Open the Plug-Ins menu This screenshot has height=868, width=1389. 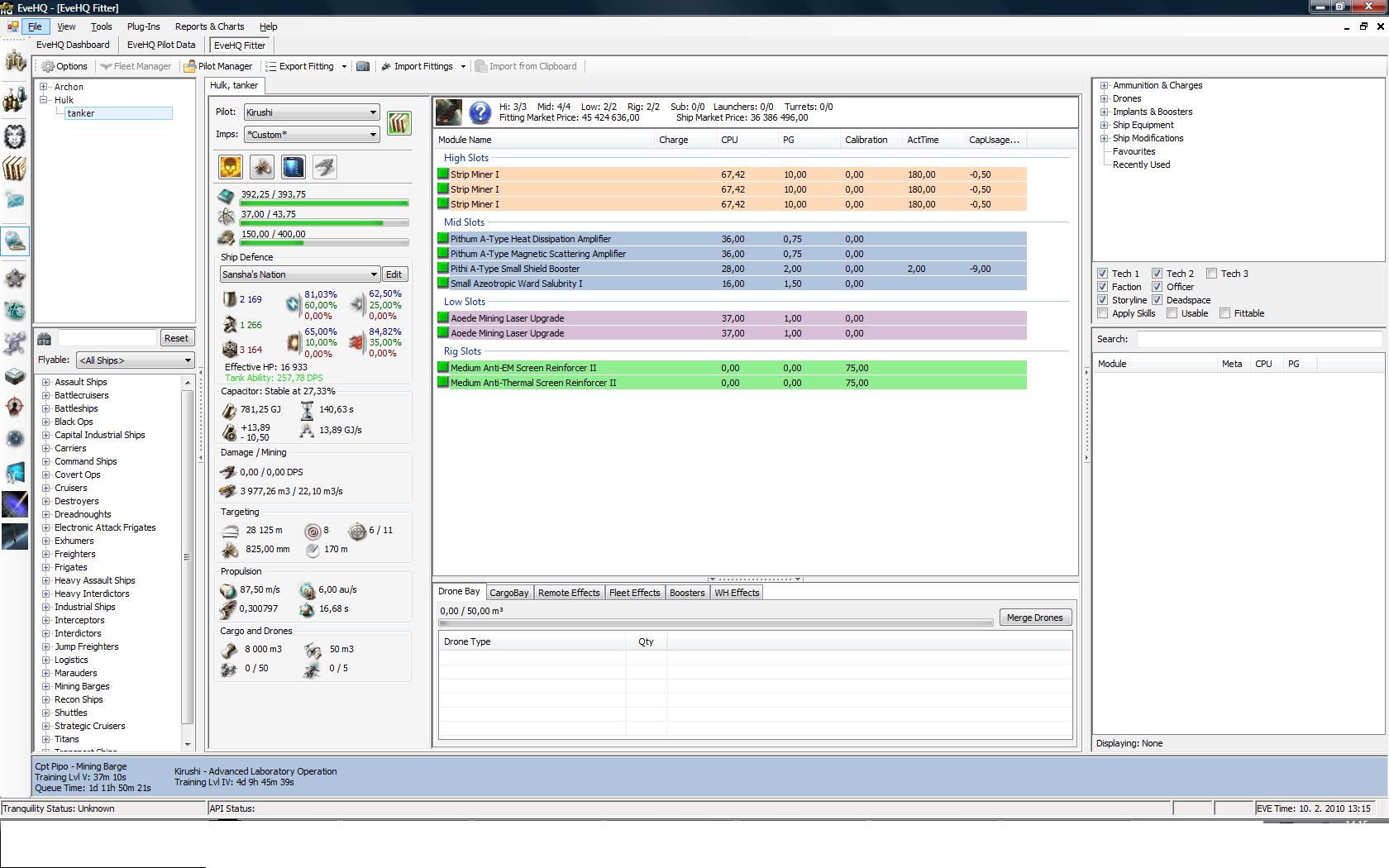coord(143,26)
